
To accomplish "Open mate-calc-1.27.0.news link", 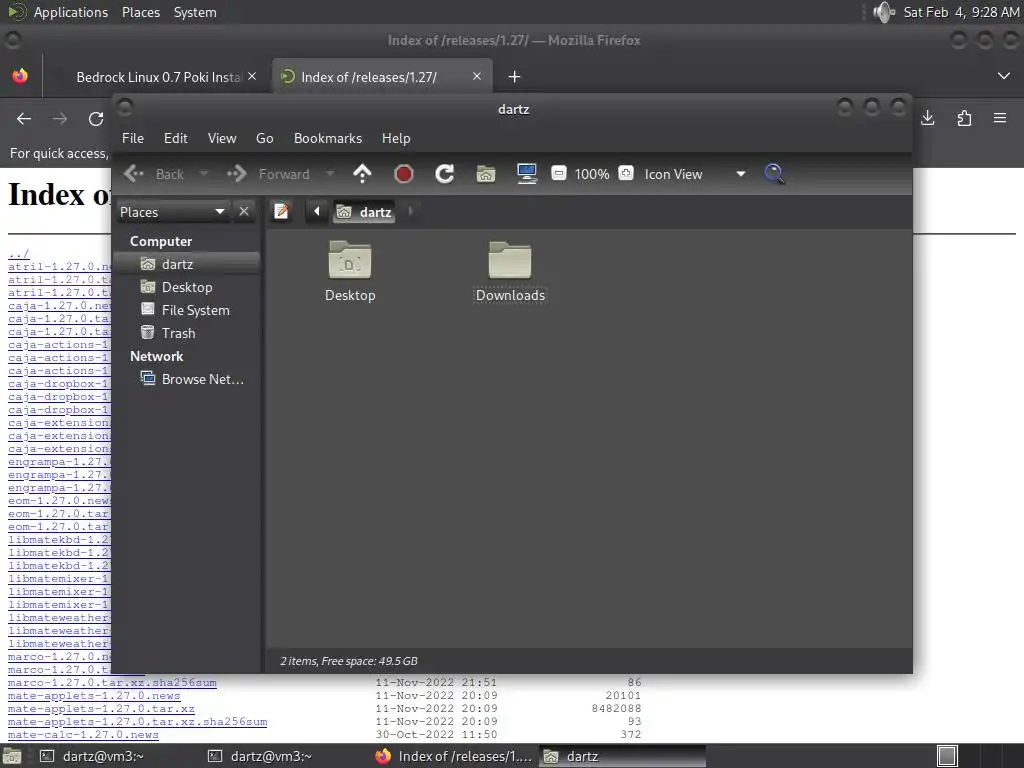I will pos(83,735).
